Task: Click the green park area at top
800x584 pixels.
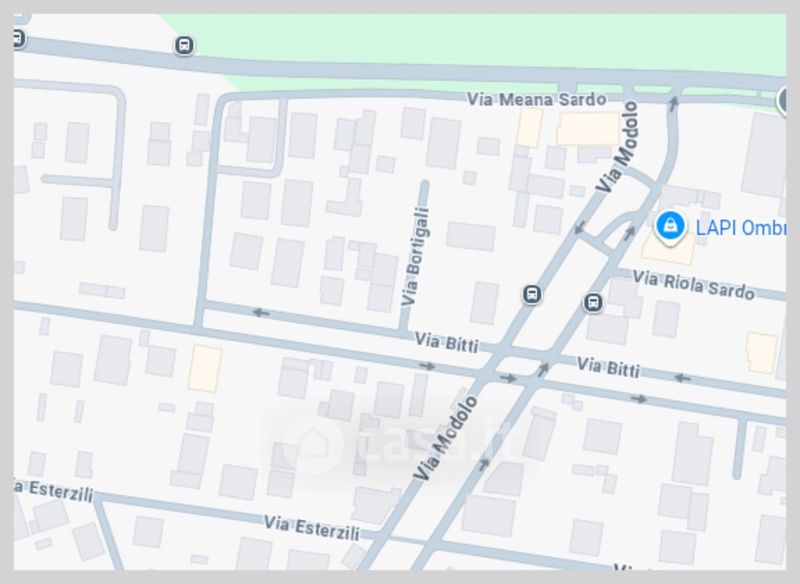Action: pos(474,41)
